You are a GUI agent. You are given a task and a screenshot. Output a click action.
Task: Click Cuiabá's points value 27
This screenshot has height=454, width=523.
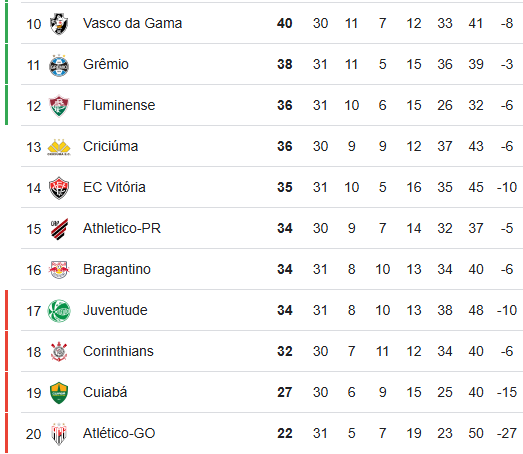(x=285, y=392)
